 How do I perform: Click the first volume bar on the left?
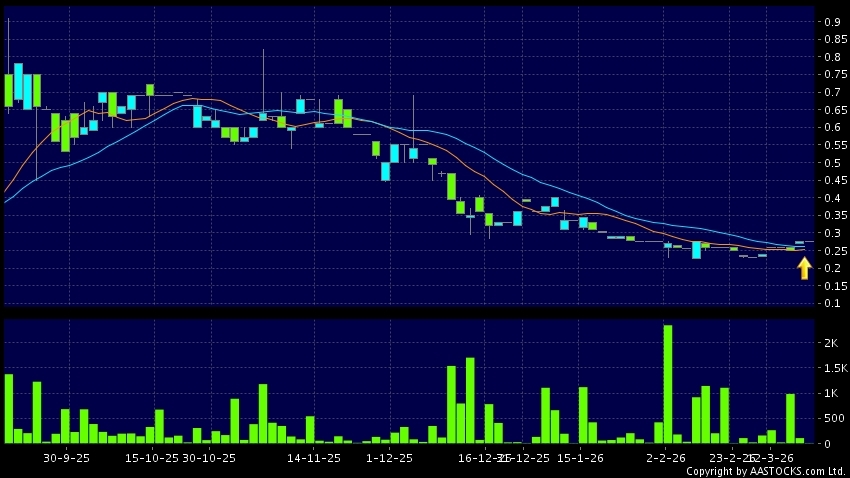9,408
